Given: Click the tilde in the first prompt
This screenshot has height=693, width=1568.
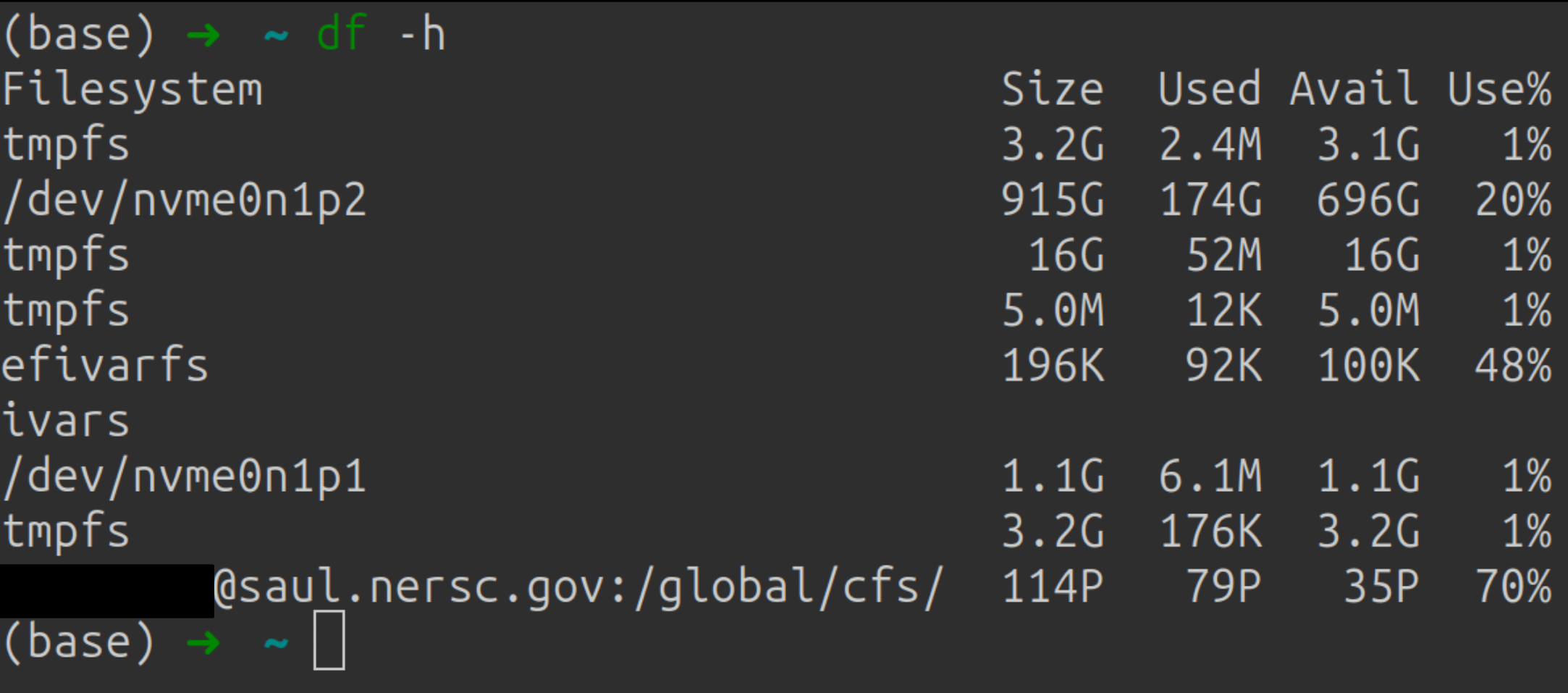Looking at the screenshot, I should pos(276,35).
